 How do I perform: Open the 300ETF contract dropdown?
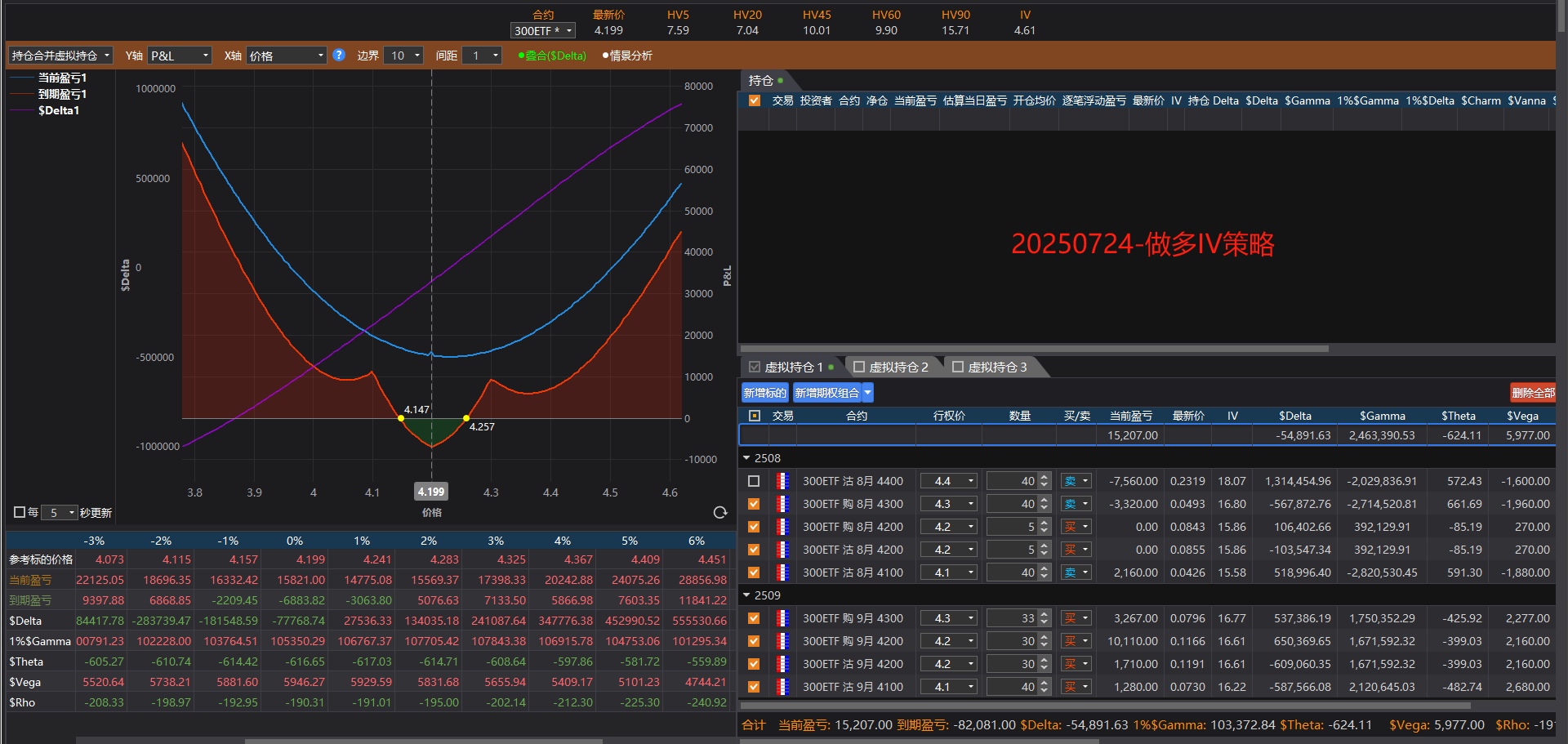pyautogui.click(x=543, y=31)
